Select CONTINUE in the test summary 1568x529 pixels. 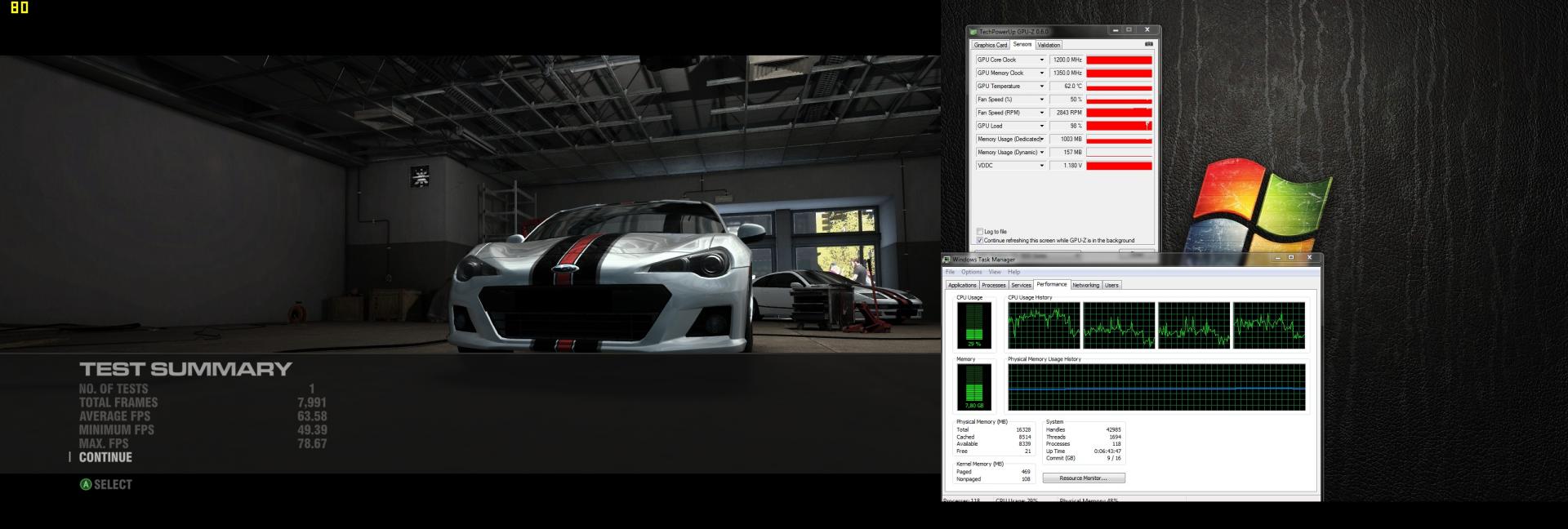105,457
